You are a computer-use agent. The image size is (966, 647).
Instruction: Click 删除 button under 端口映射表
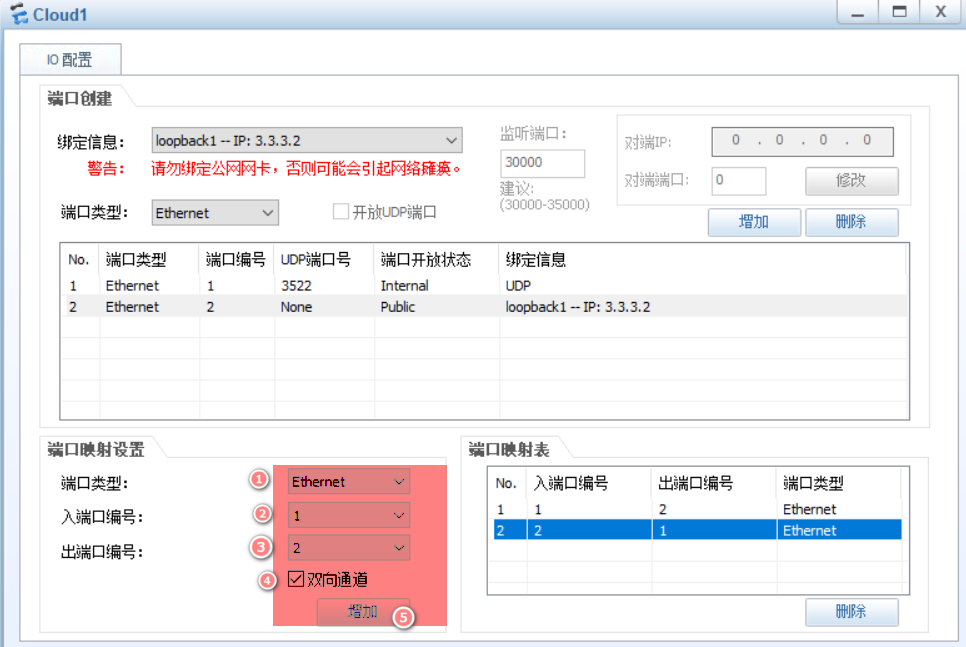(851, 611)
